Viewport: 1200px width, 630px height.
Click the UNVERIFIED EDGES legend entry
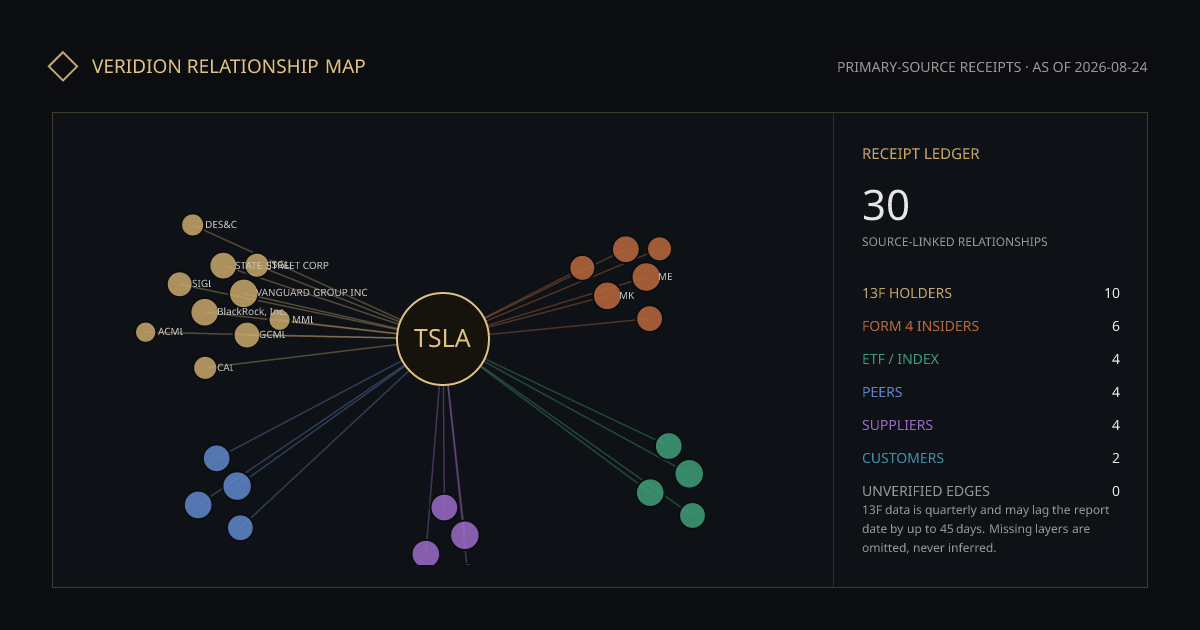click(926, 491)
